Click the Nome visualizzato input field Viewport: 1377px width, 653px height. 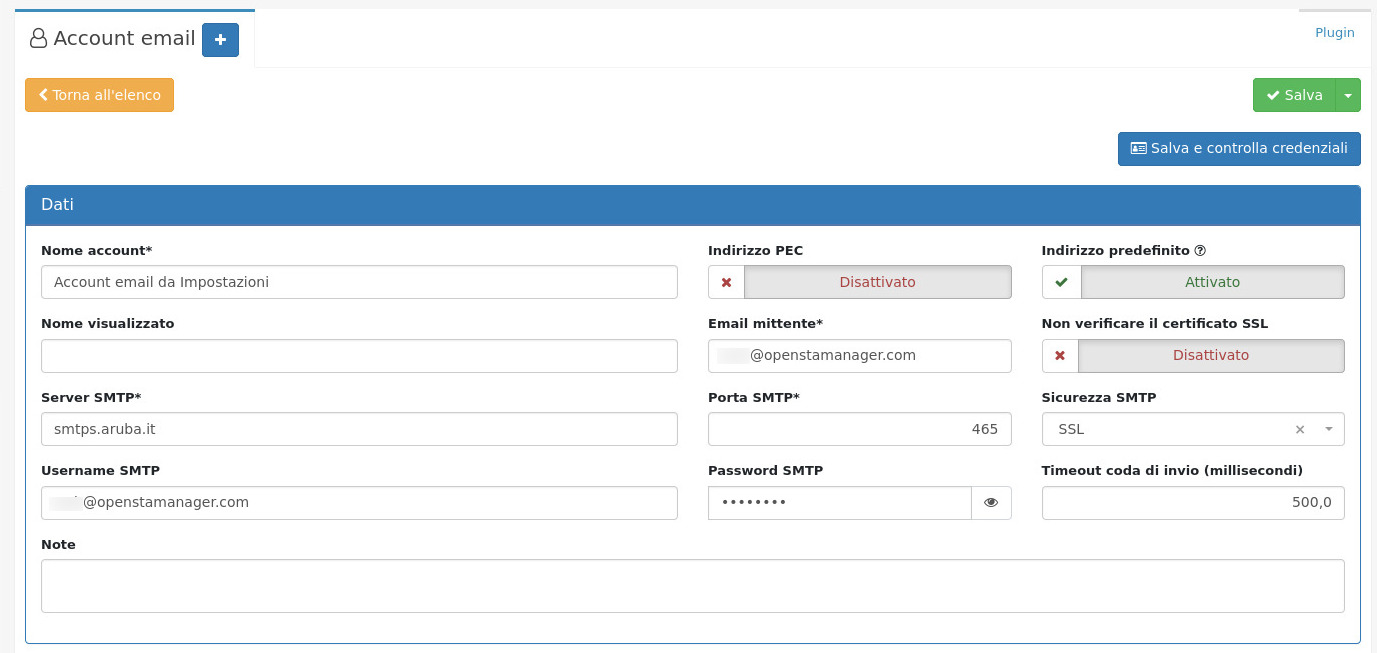click(359, 356)
